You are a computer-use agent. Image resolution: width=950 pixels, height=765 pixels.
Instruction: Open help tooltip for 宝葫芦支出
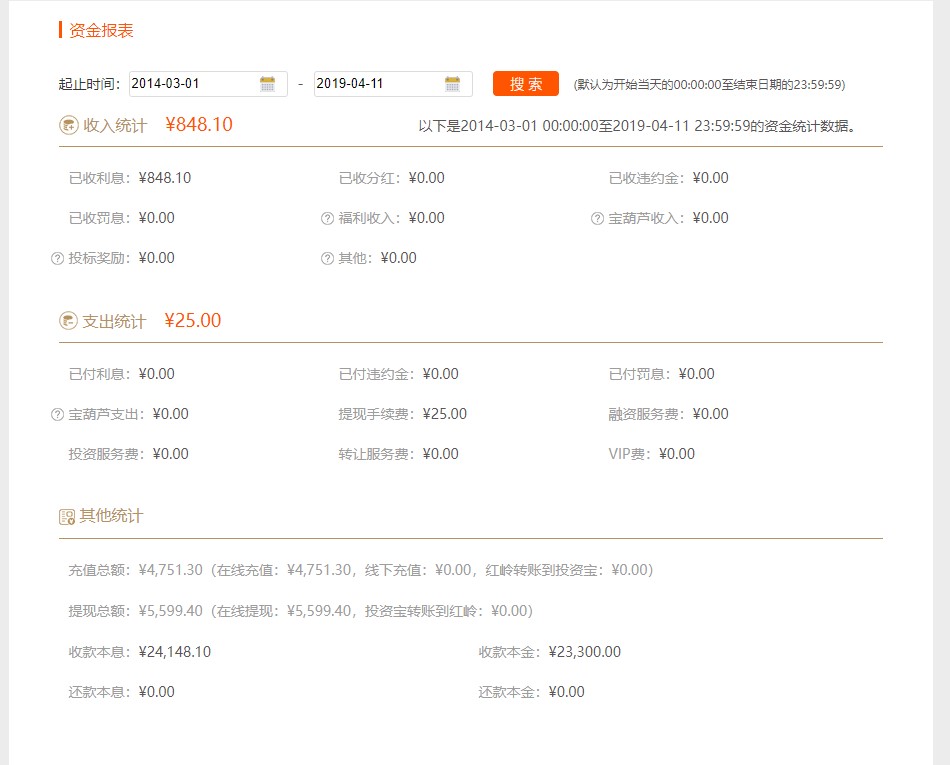(57, 413)
